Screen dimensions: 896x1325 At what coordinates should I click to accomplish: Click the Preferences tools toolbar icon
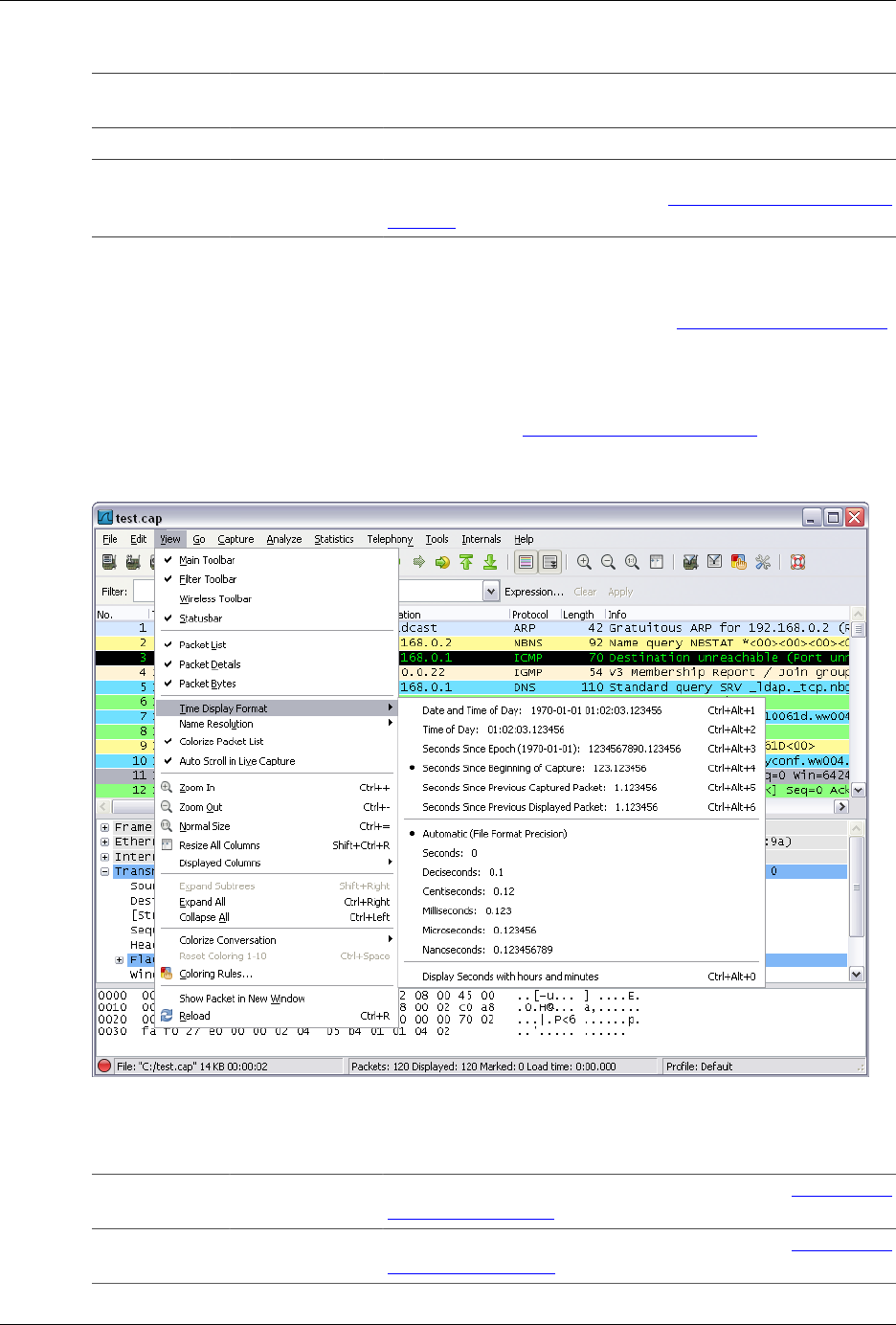point(763,562)
